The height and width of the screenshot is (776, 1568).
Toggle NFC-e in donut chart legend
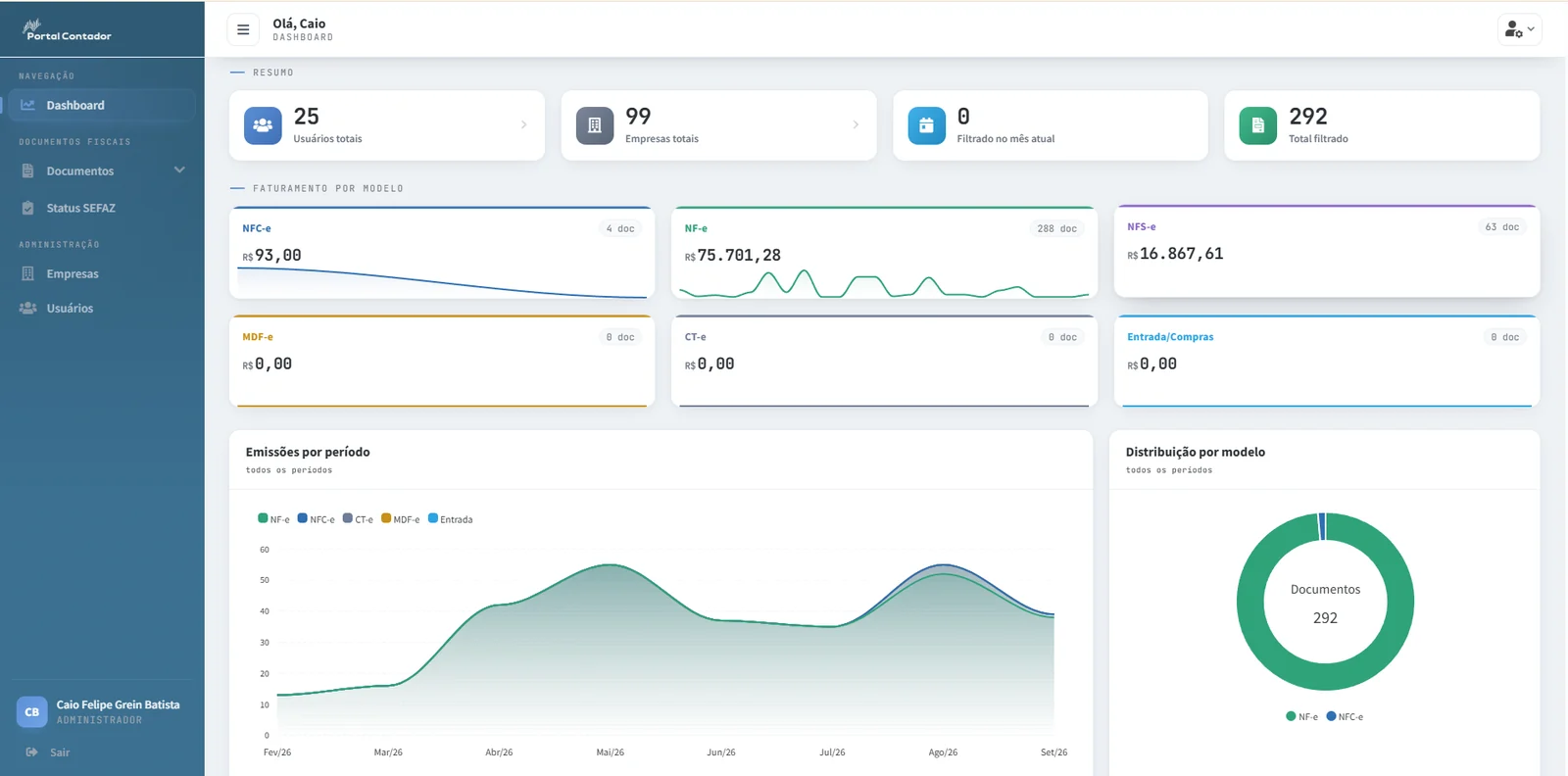1345,716
